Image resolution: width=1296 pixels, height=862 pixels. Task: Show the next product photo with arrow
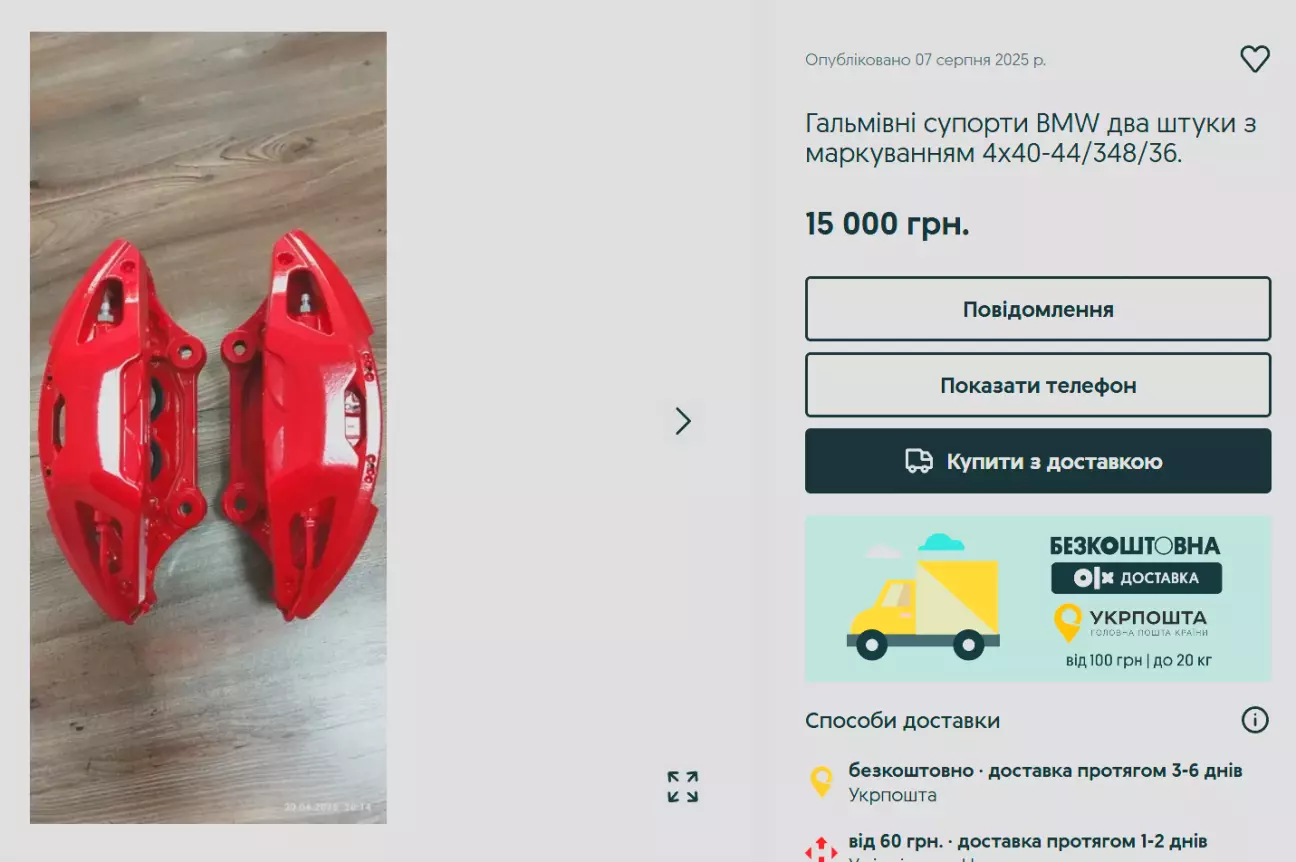point(683,421)
